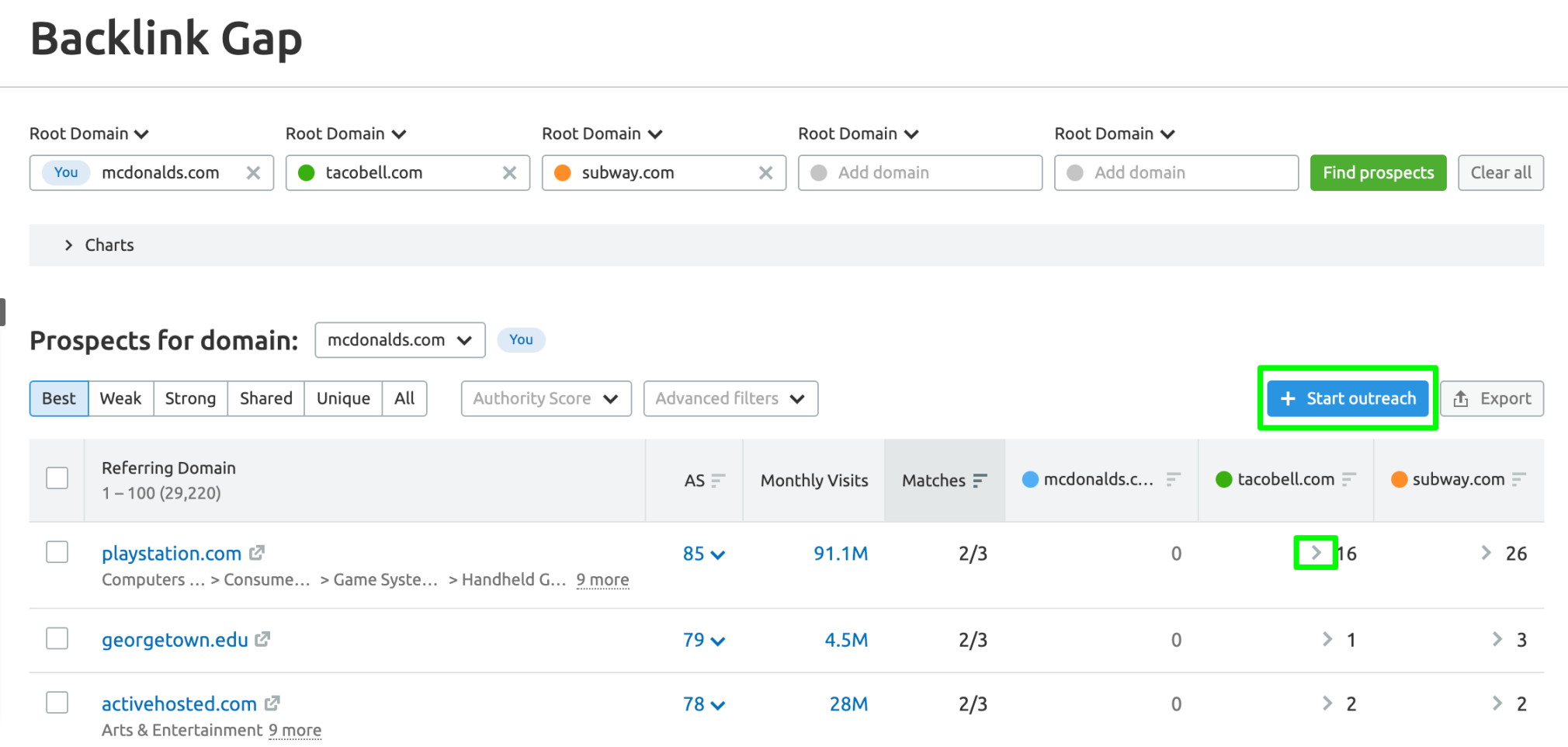Switch to the Shared prospects tab

[x=265, y=398]
